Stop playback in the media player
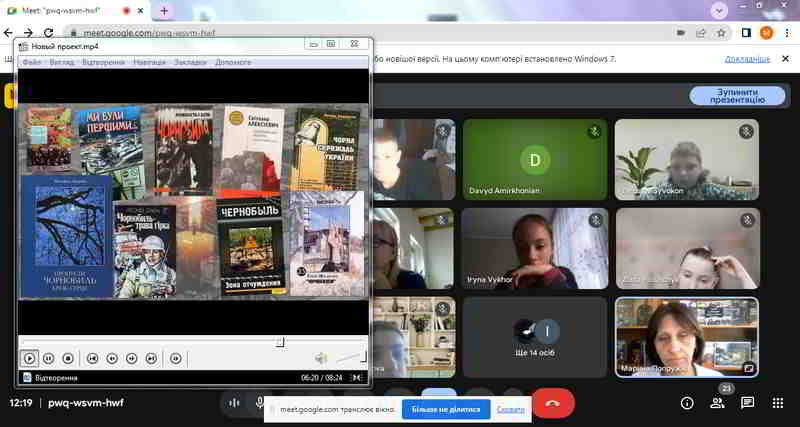 (x=68, y=359)
